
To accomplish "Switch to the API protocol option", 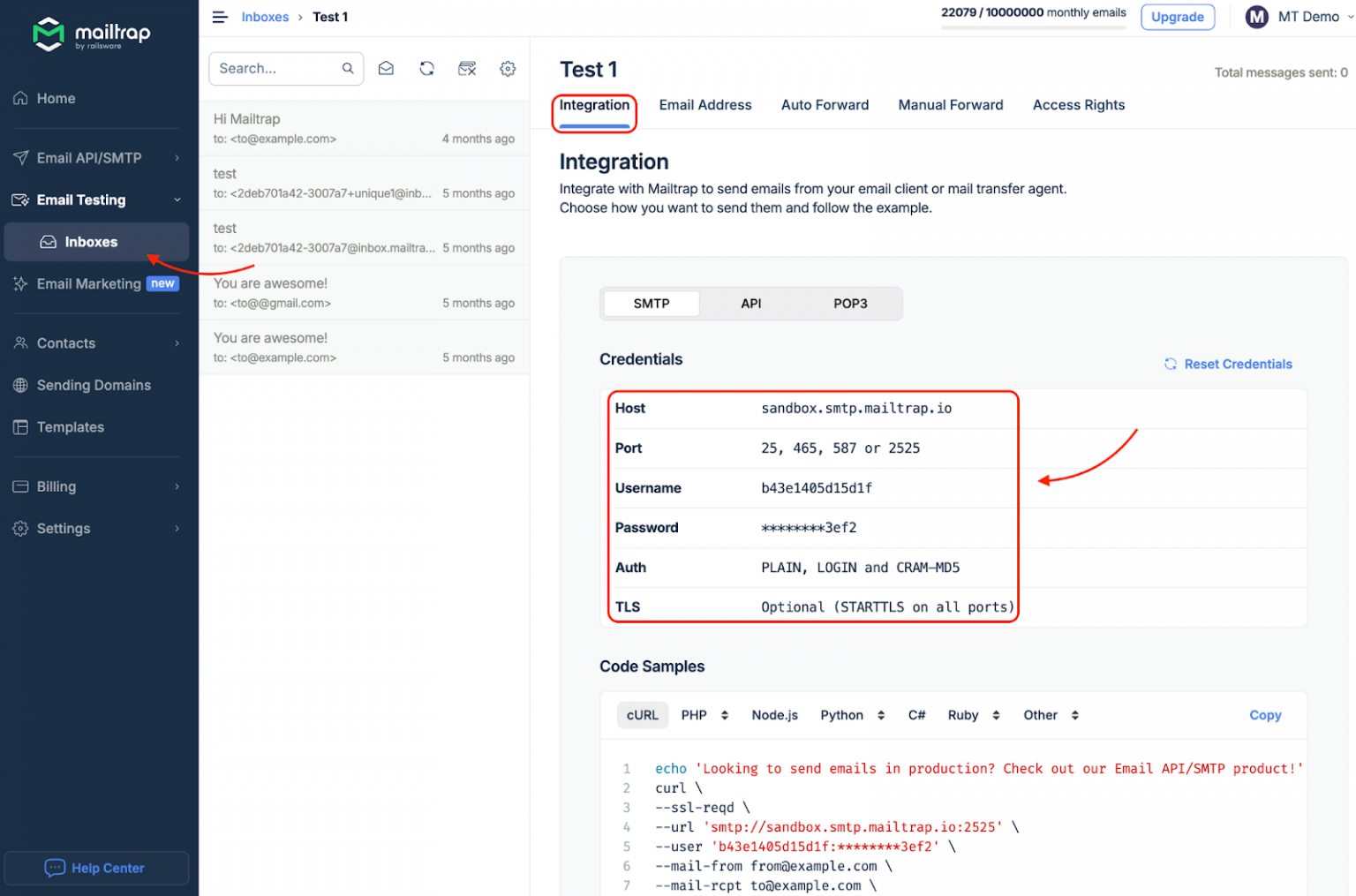I will pyautogui.click(x=750, y=303).
